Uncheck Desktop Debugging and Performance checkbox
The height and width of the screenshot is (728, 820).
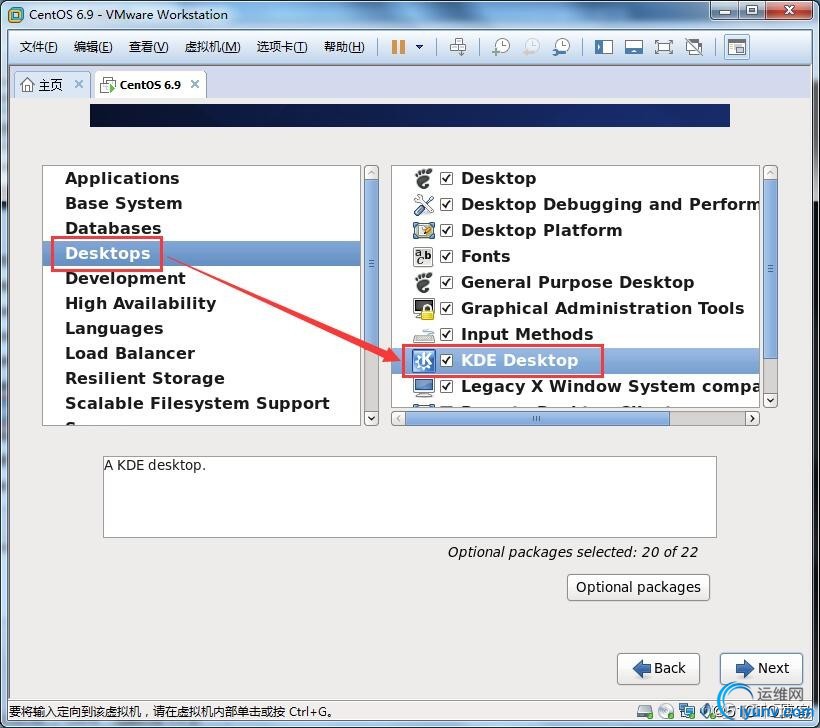click(446, 204)
